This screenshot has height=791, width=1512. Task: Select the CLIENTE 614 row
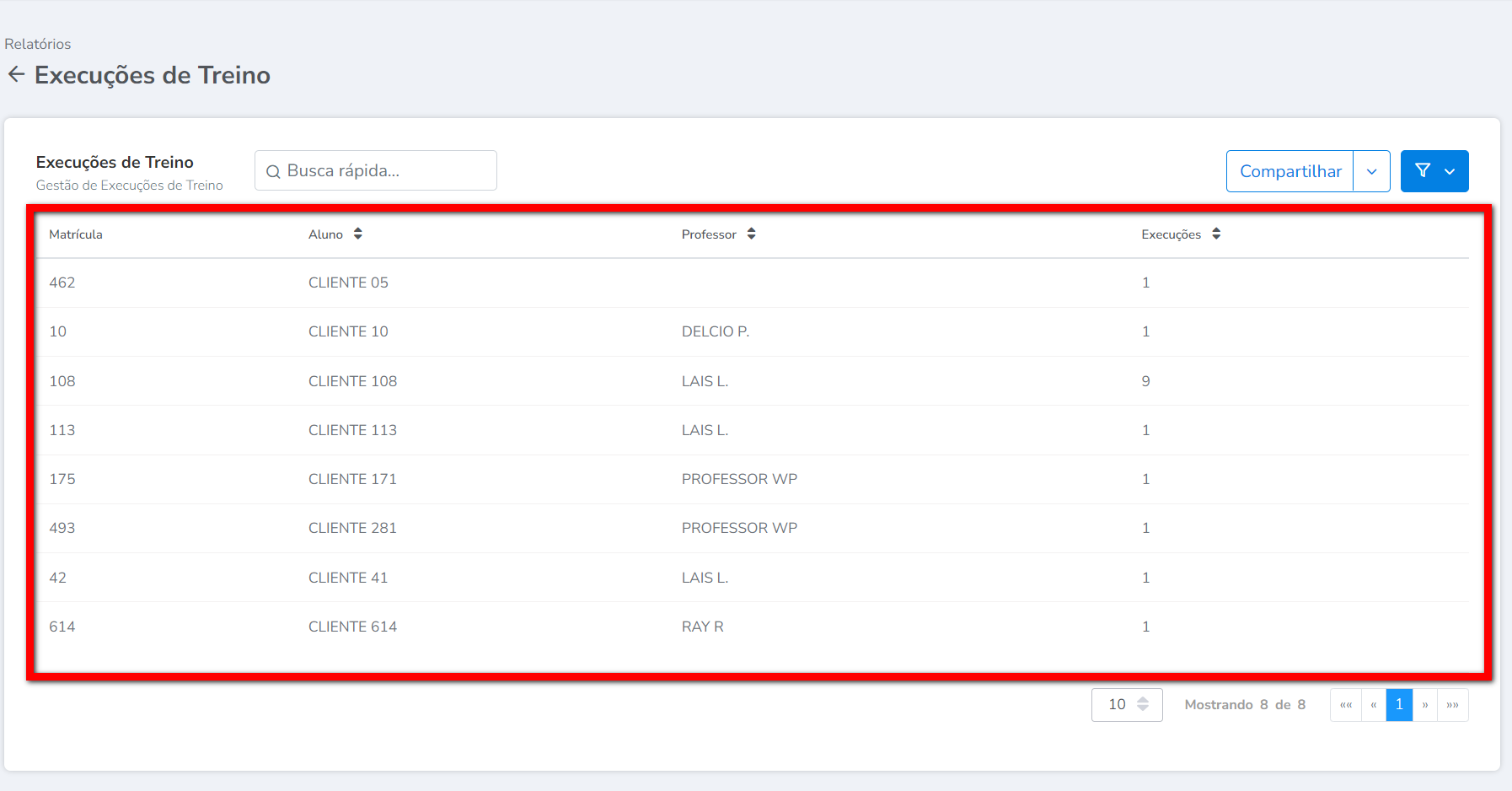[x=352, y=627]
